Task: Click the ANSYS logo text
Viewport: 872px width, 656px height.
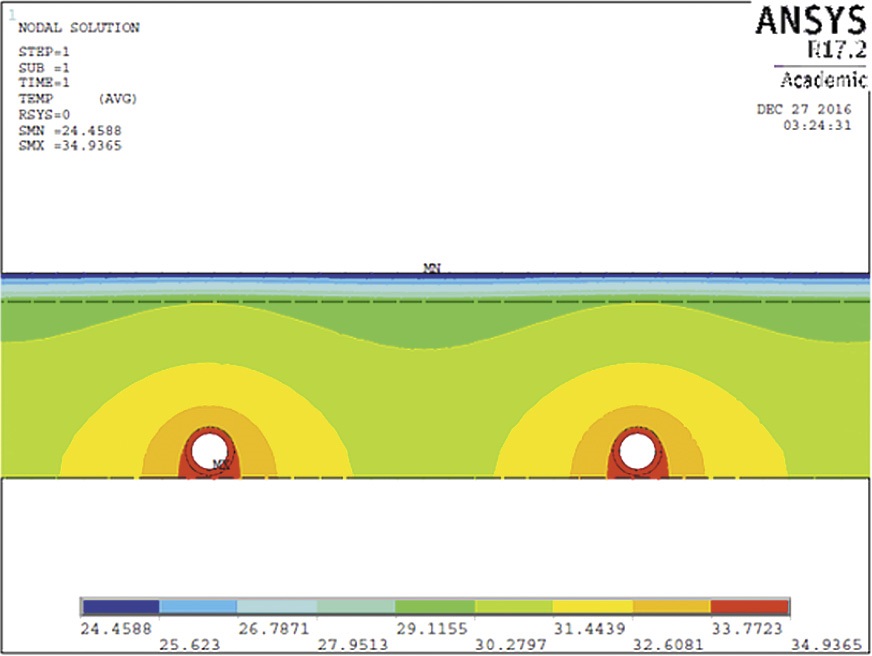Action: pyautogui.click(x=811, y=21)
